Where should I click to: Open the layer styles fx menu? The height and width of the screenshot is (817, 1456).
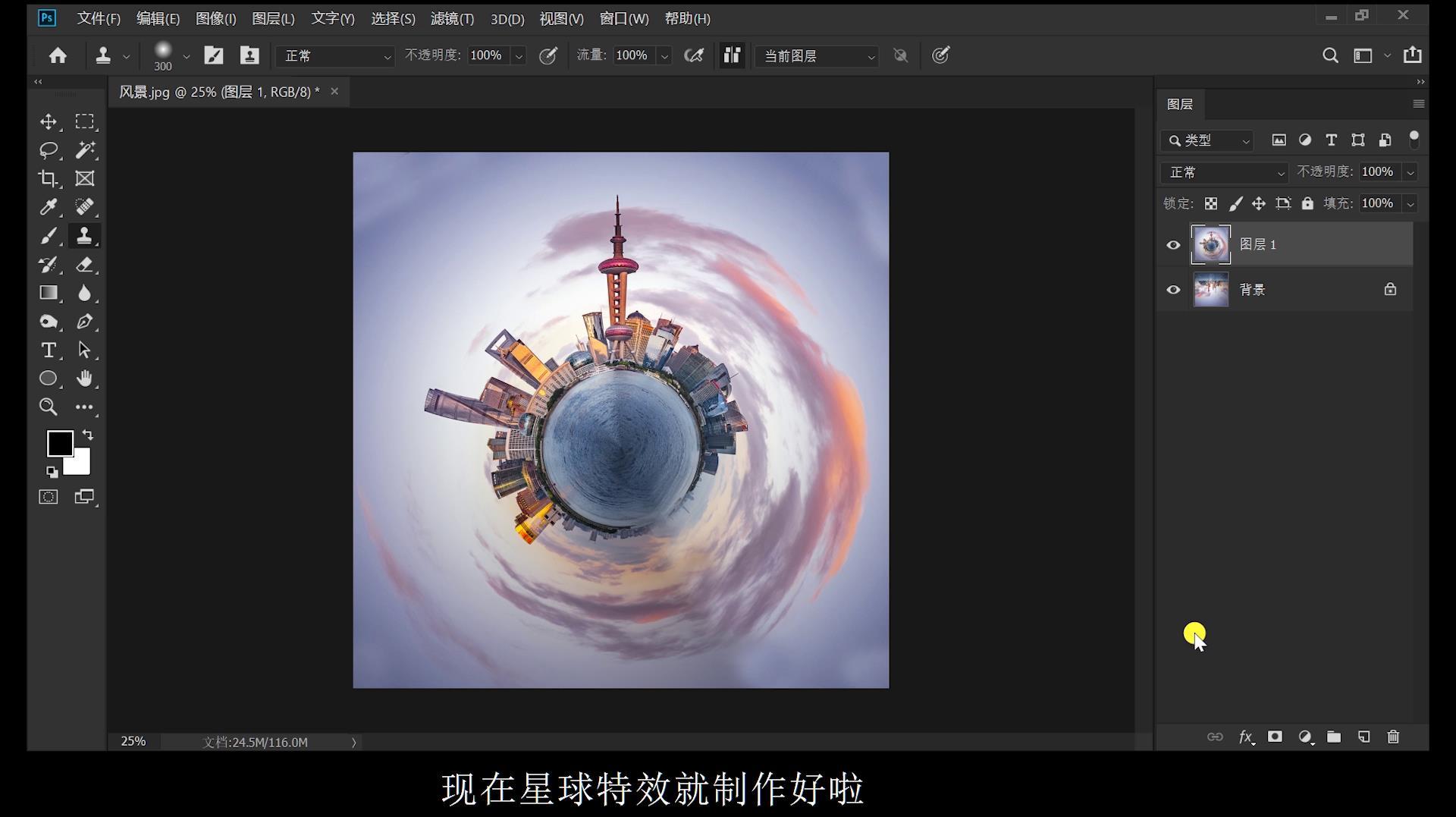tap(1246, 737)
